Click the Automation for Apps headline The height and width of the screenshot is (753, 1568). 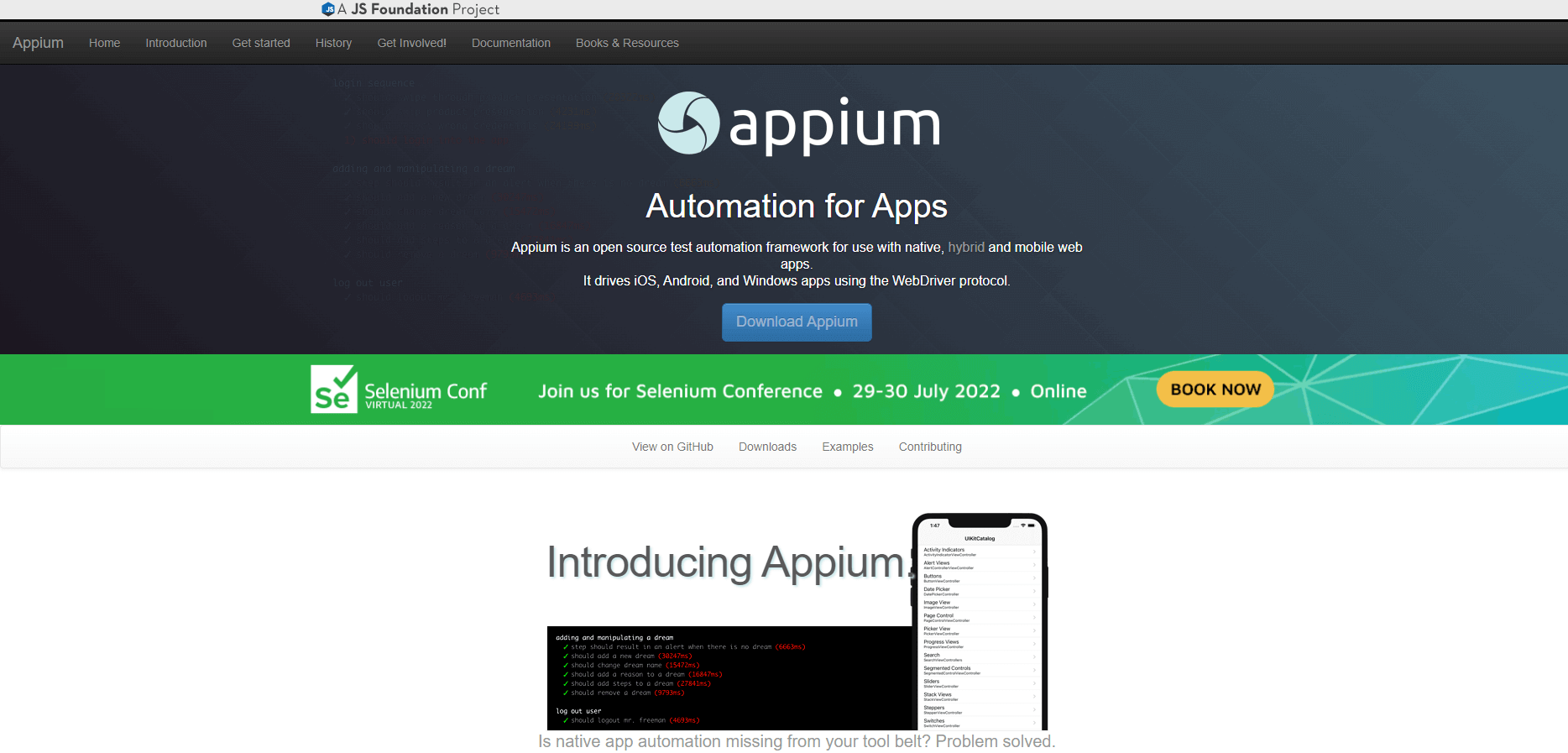click(x=797, y=207)
